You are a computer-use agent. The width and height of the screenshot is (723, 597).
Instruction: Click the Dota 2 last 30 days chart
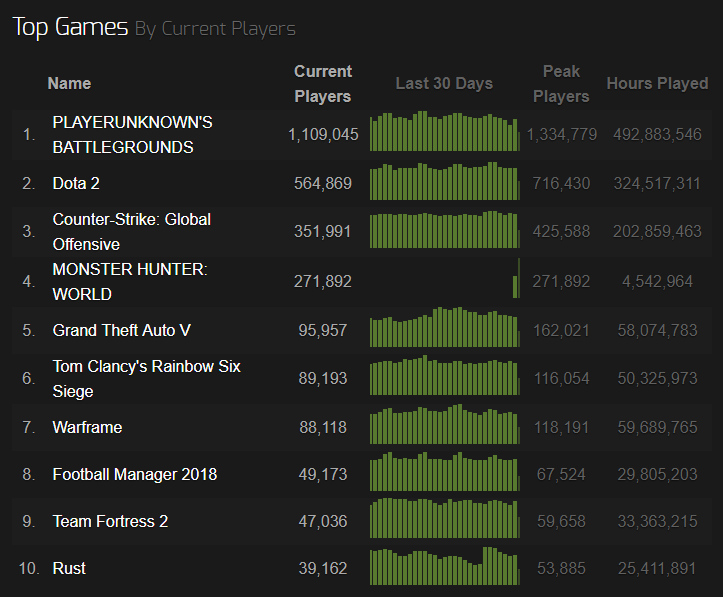[444, 183]
